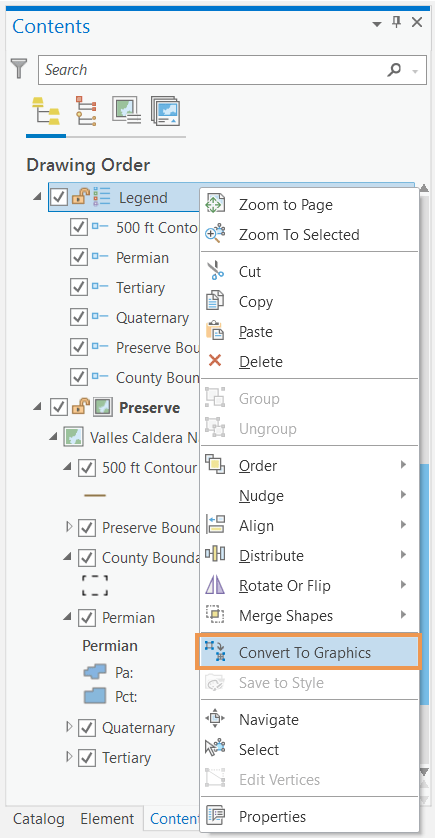The height and width of the screenshot is (838, 435).
Task: Click Convert To Graphics menu entry
Action: point(309,653)
